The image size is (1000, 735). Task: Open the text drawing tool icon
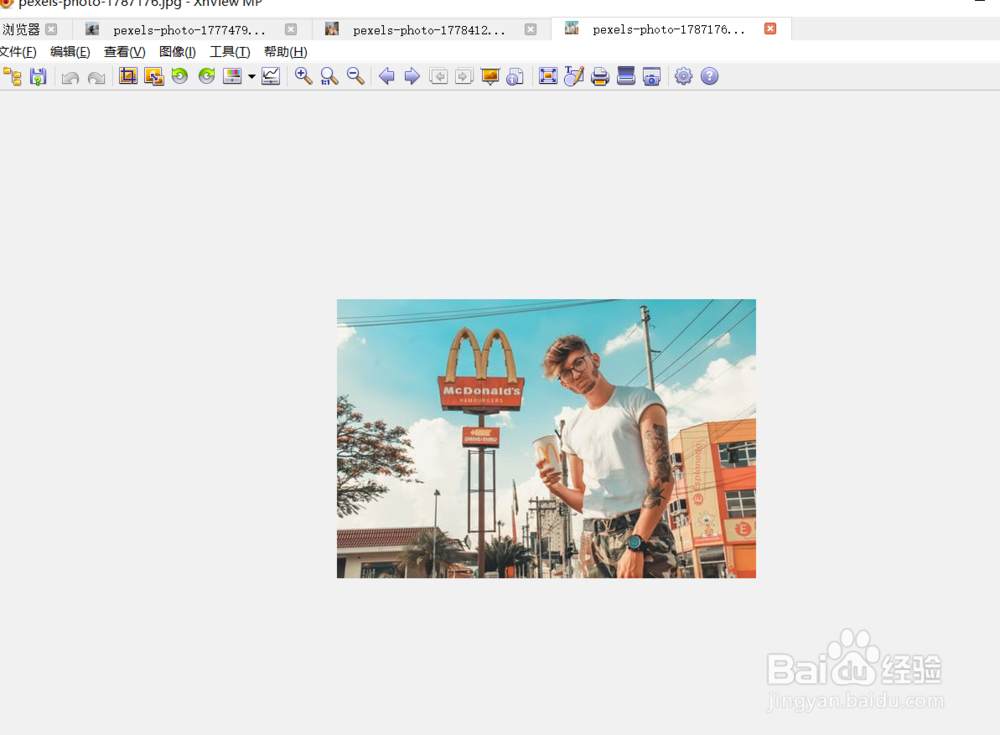point(574,77)
